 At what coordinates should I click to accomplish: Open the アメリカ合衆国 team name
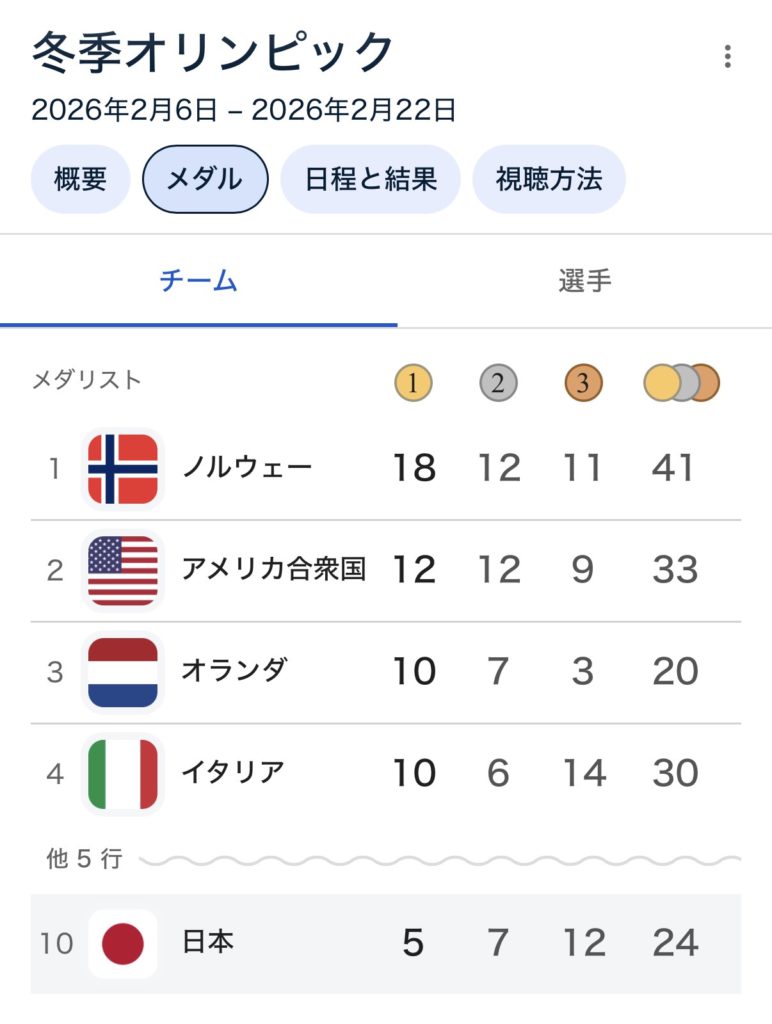click(273, 570)
